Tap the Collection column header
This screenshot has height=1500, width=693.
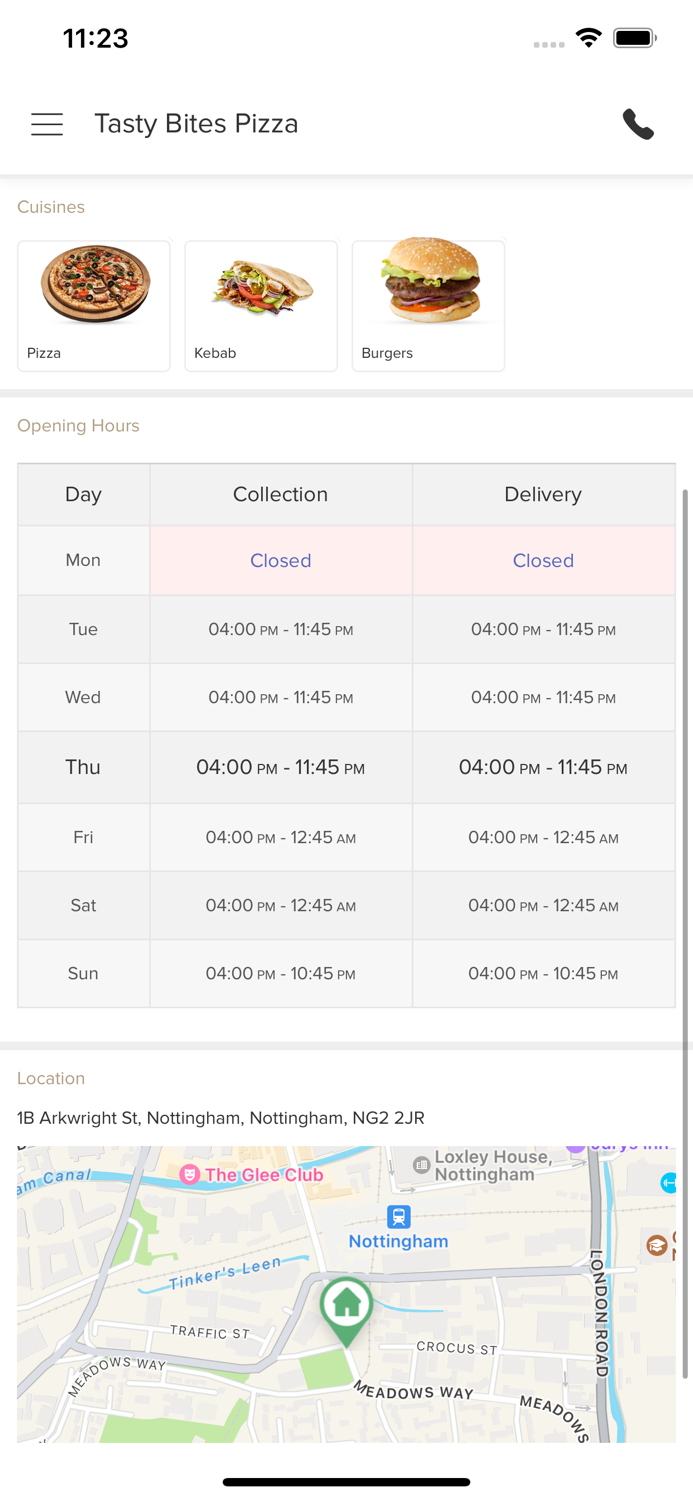pos(281,494)
